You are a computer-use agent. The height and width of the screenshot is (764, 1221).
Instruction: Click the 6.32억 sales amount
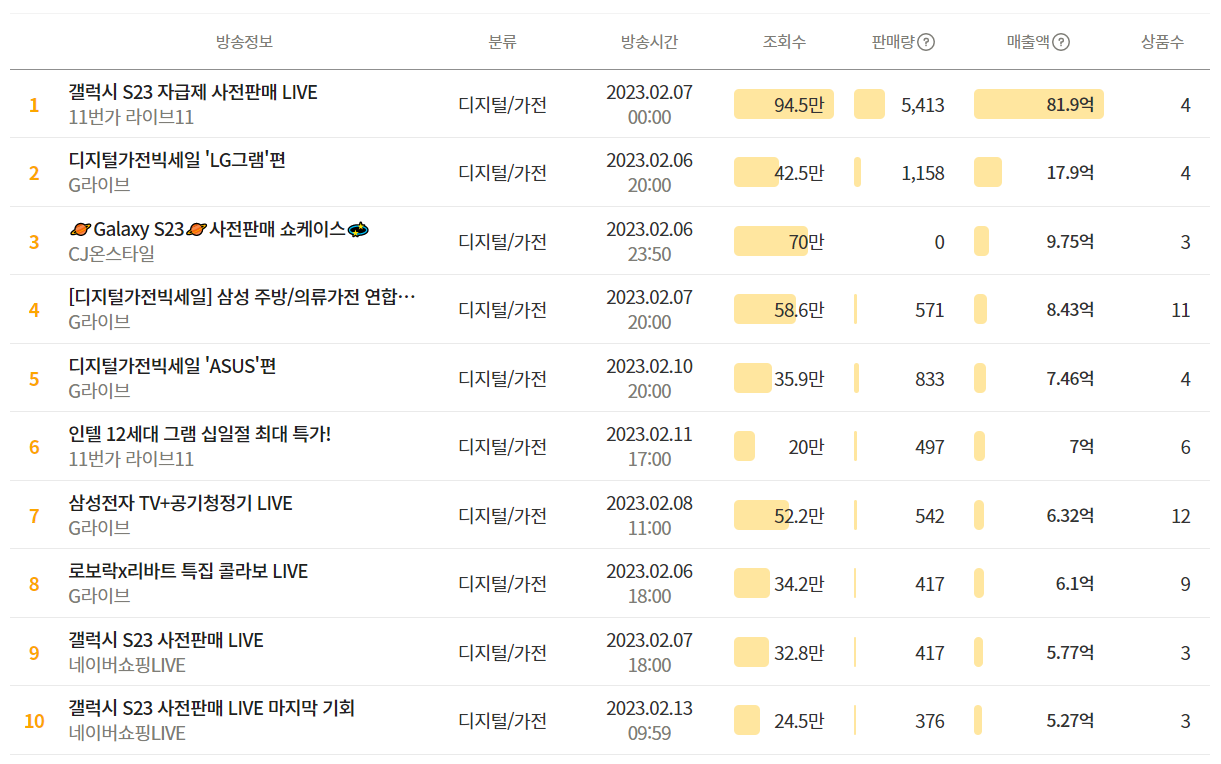[x=1070, y=515]
